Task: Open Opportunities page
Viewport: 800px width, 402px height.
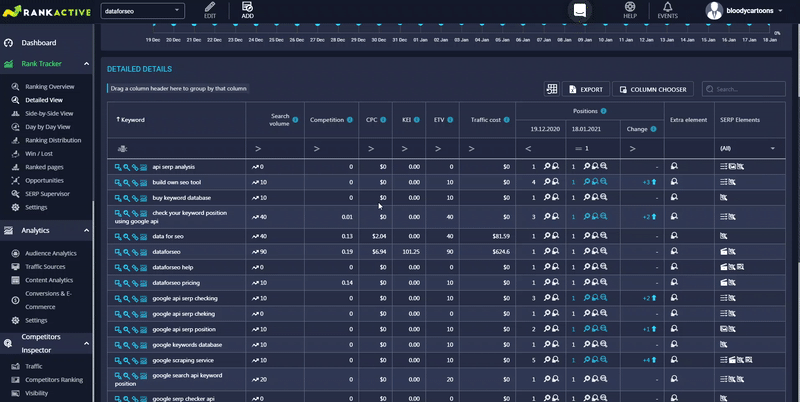Action: 44,180
